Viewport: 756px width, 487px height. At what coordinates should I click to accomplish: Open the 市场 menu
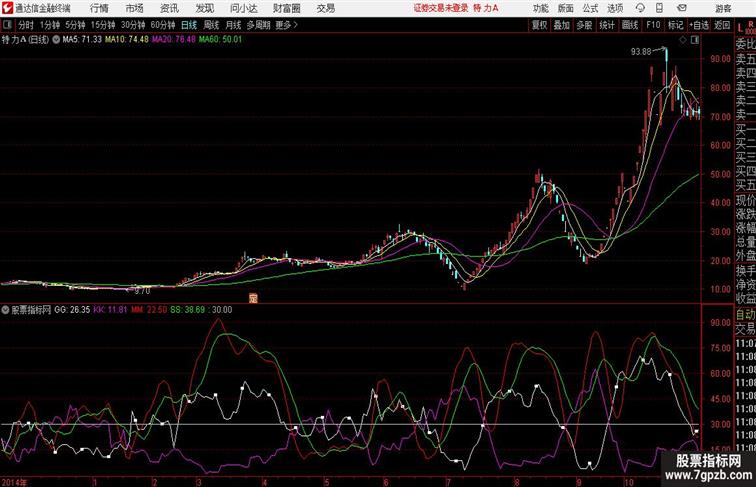[134, 8]
